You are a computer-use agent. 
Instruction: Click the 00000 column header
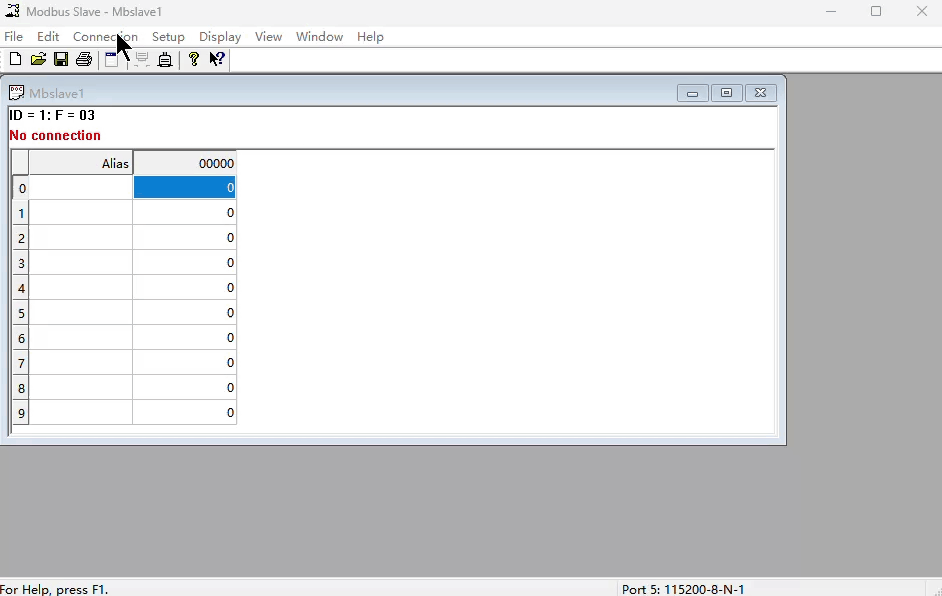[184, 163]
